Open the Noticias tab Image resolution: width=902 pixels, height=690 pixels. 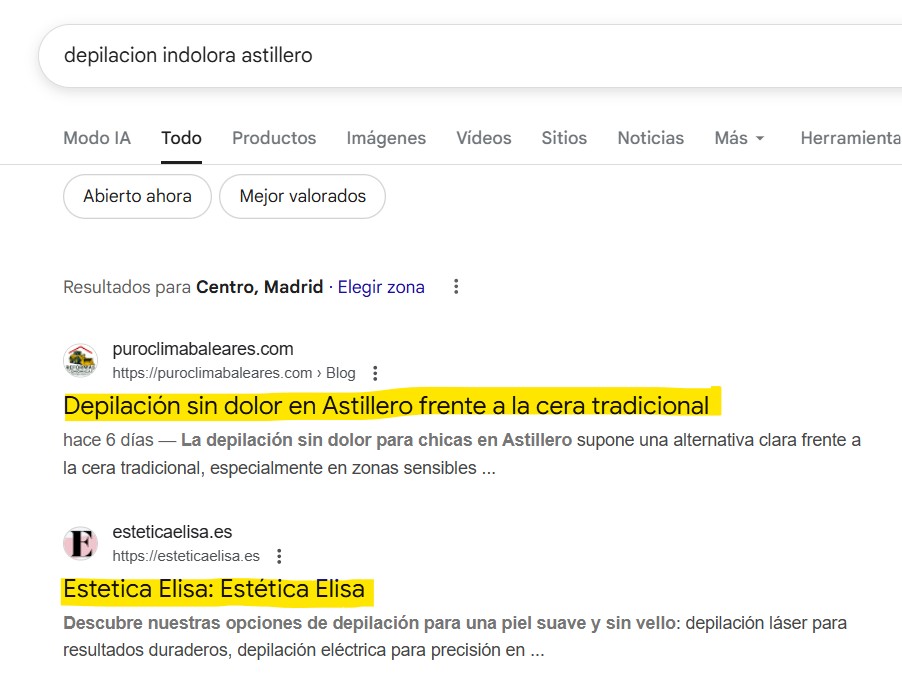click(651, 138)
